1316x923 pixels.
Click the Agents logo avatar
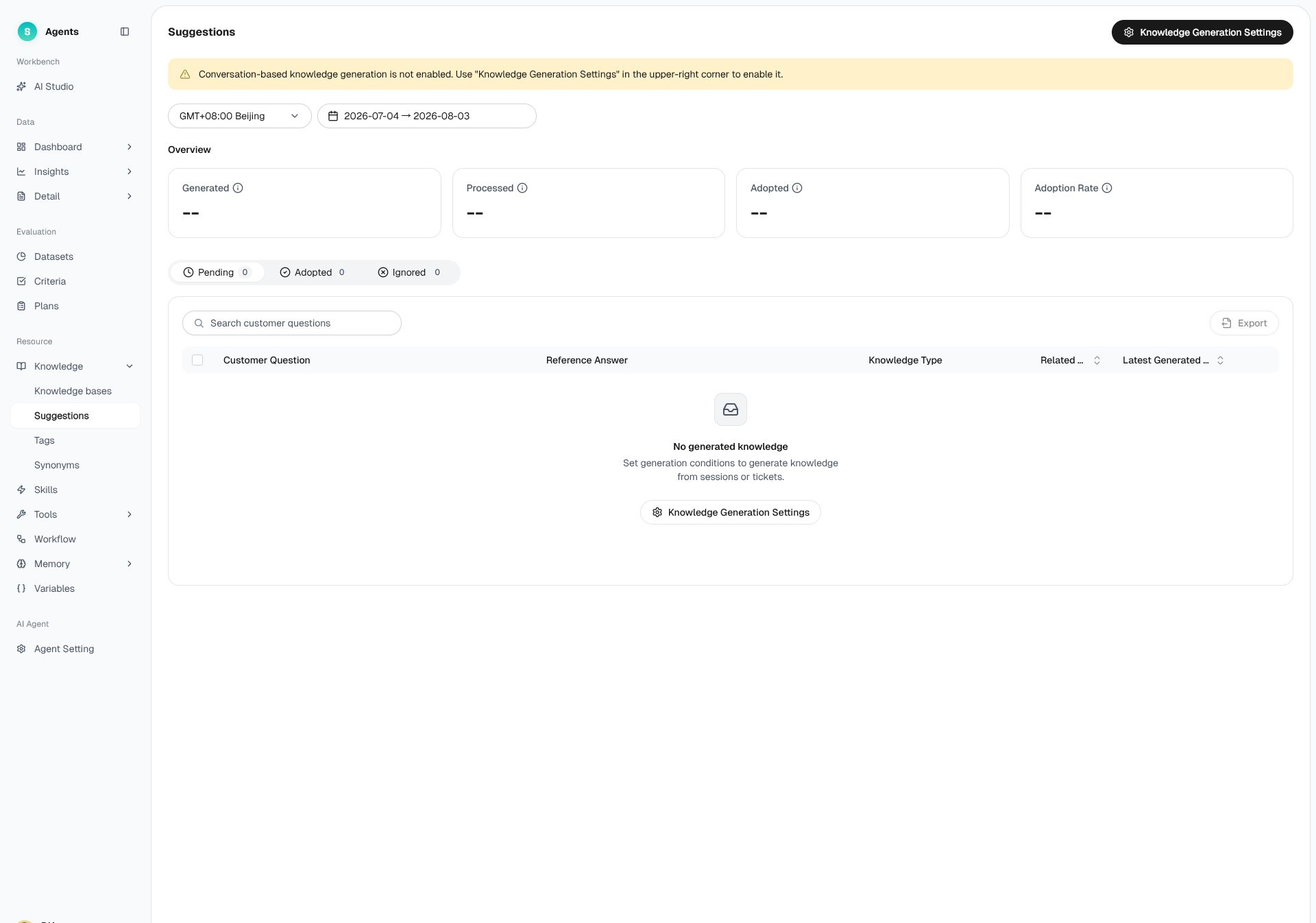pos(27,32)
